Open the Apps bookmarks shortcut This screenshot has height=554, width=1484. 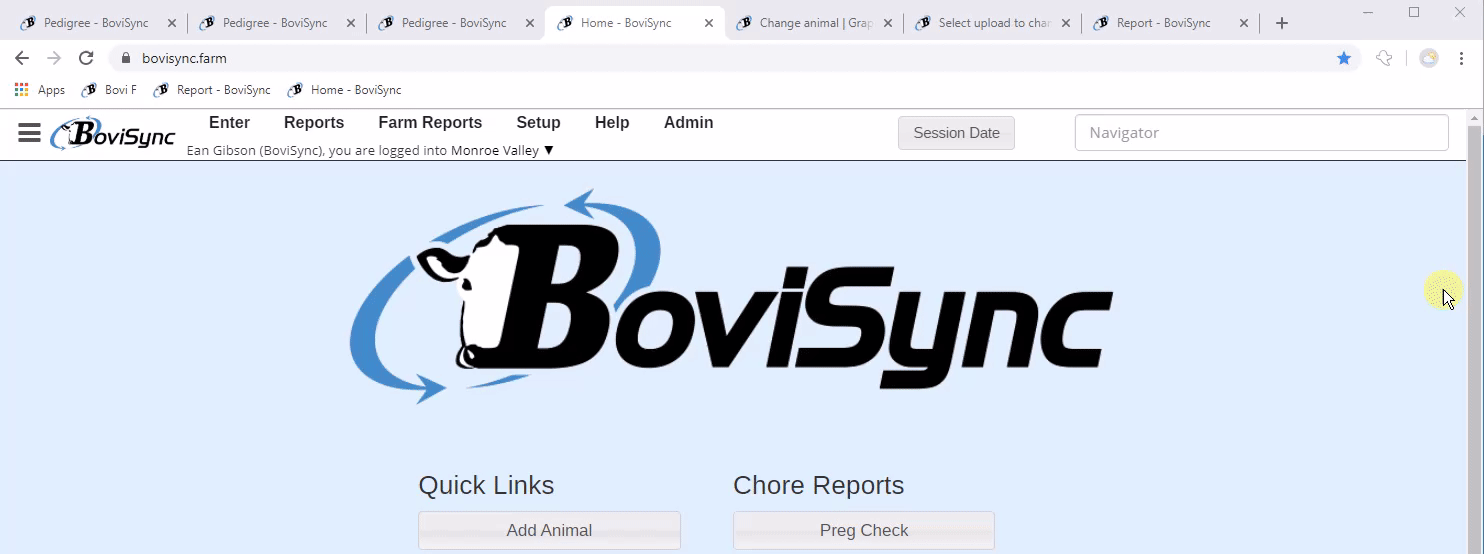click(x=40, y=90)
